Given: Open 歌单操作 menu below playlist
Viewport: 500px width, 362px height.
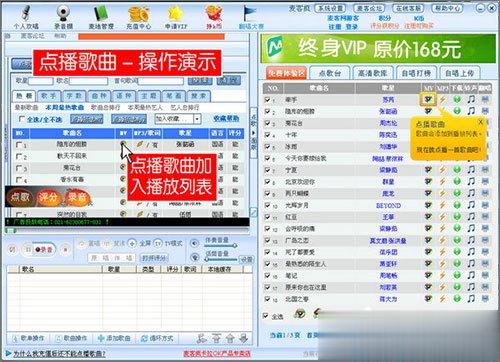Looking at the screenshot, I should point(28,338).
